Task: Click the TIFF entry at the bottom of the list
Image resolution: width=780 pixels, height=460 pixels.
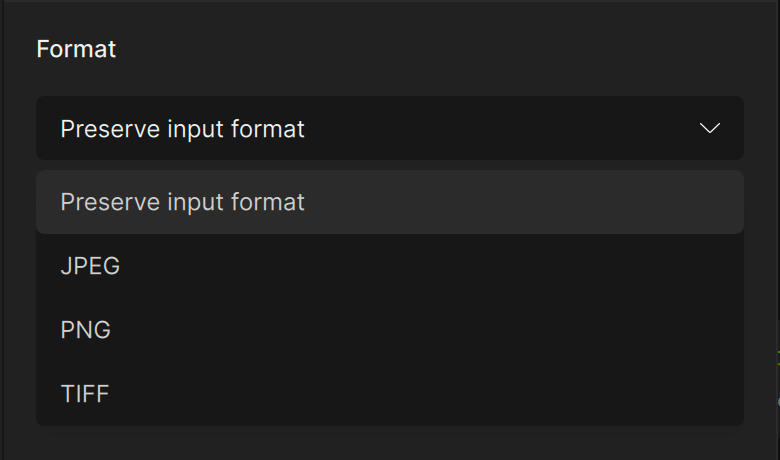Action: point(390,393)
